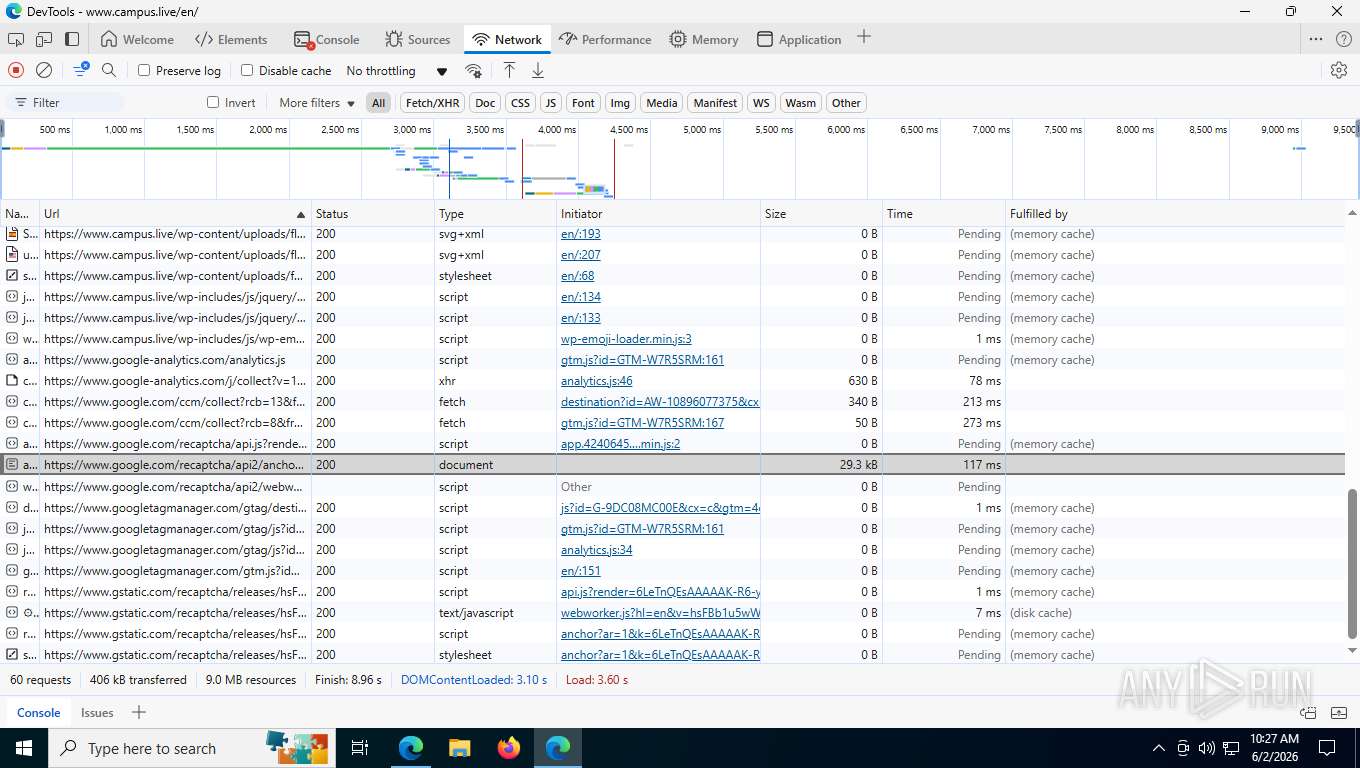Open initiator link en/:151
The width and height of the screenshot is (1360, 768).
581,571
